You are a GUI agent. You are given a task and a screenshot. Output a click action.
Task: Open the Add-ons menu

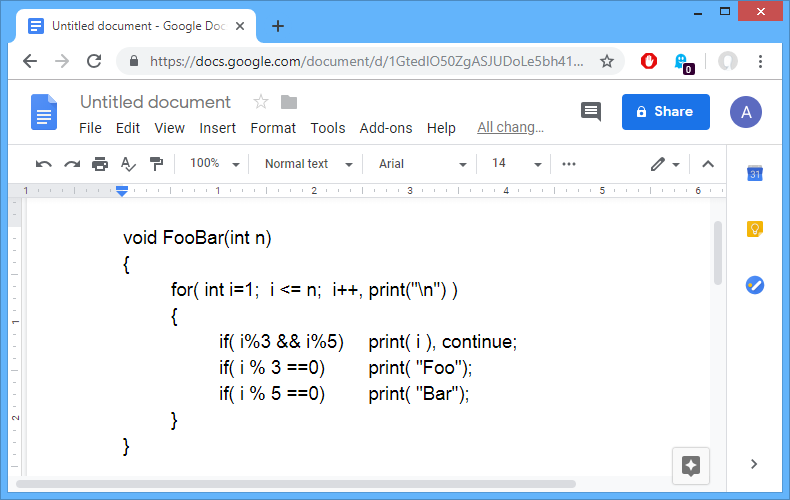(385, 128)
